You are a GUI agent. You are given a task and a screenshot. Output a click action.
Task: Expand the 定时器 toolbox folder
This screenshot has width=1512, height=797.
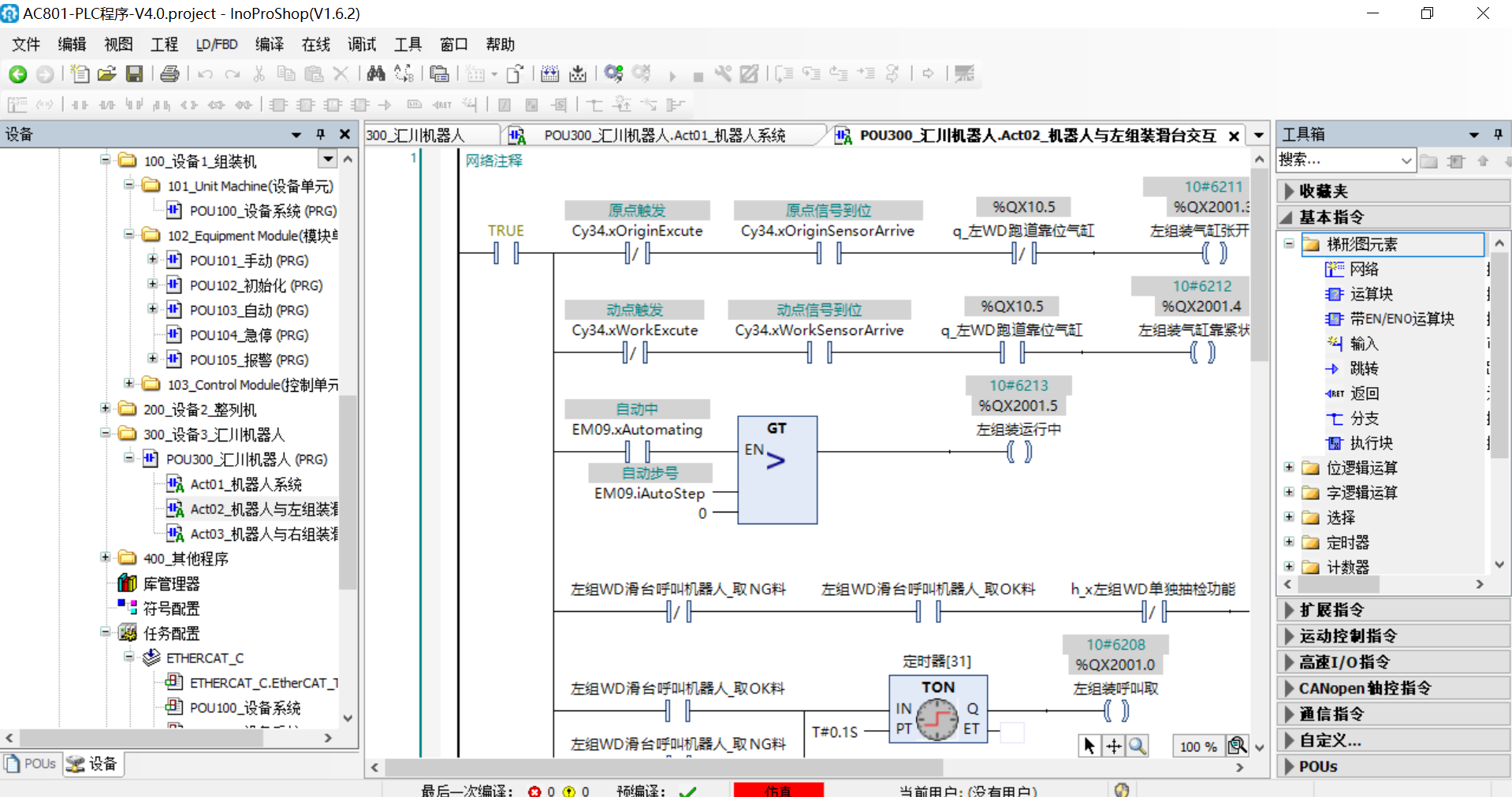pos(1289,542)
